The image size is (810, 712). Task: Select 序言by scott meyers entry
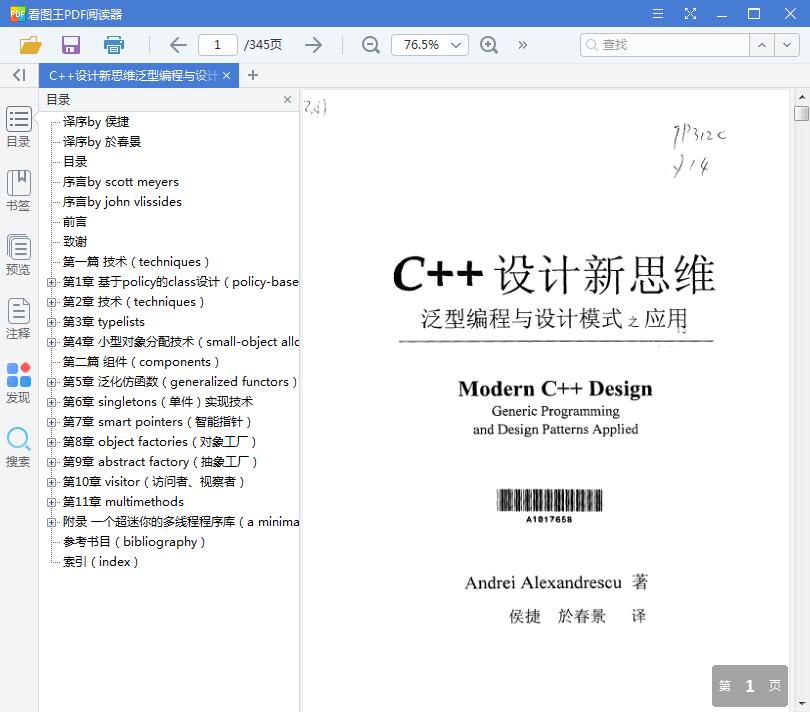(x=120, y=182)
